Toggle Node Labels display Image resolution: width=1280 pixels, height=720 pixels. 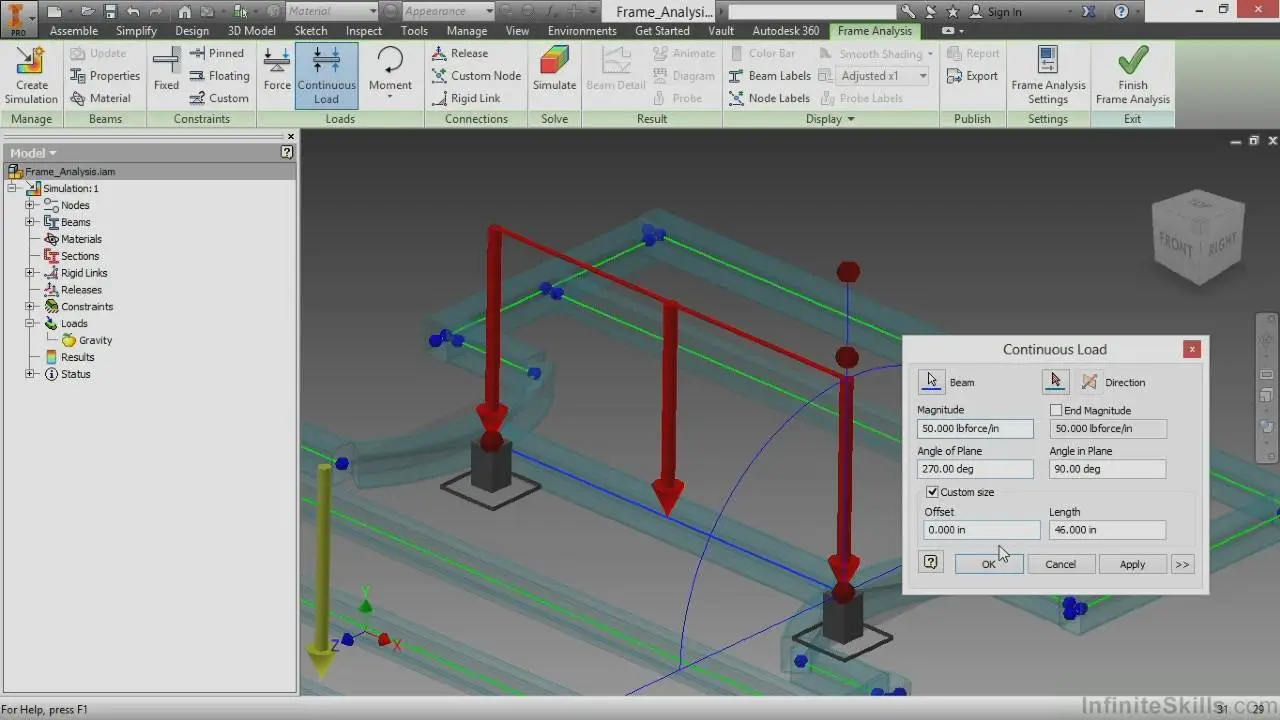tap(769, 98)
